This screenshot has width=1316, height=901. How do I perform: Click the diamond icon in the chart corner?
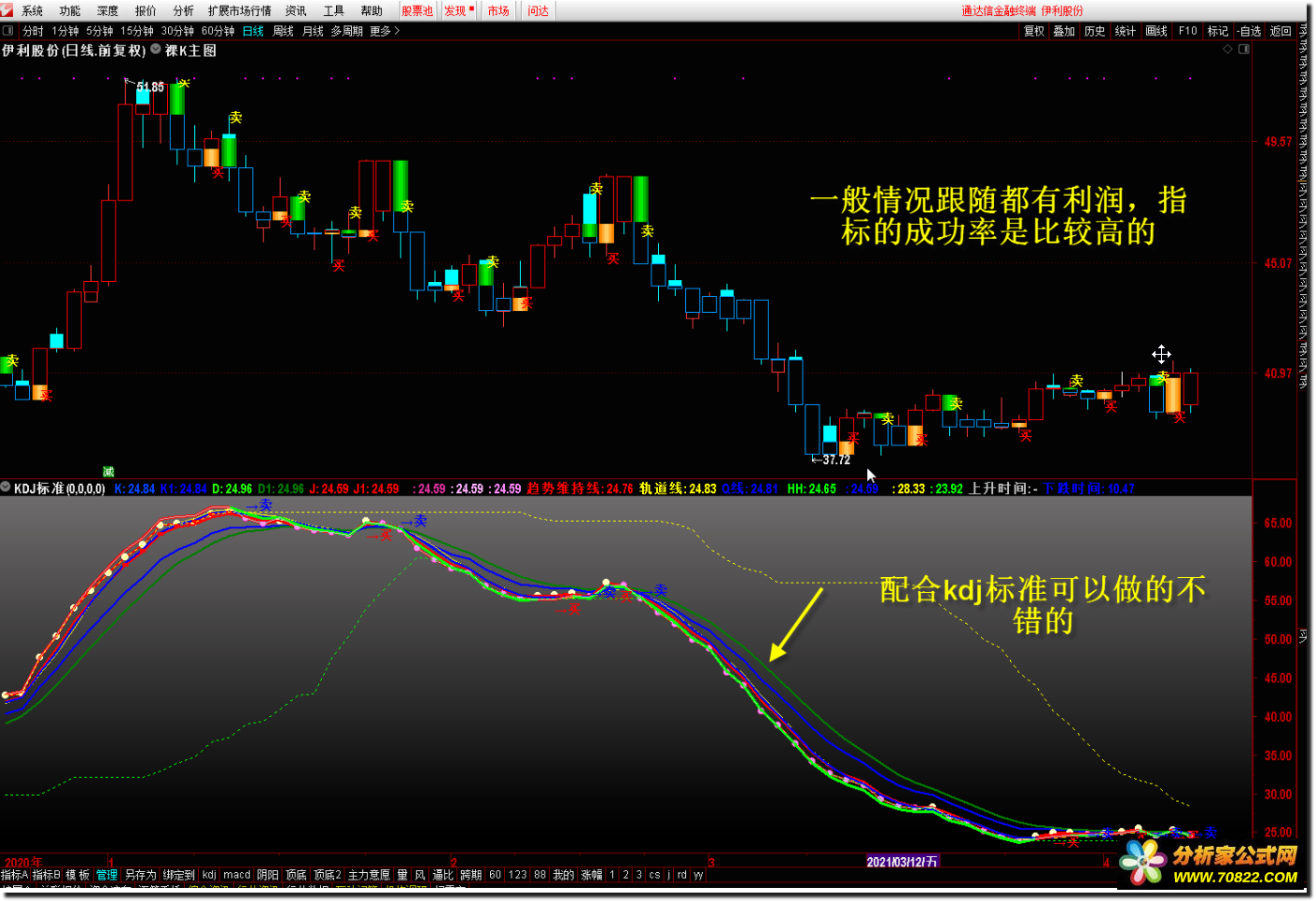point(1227,49)
